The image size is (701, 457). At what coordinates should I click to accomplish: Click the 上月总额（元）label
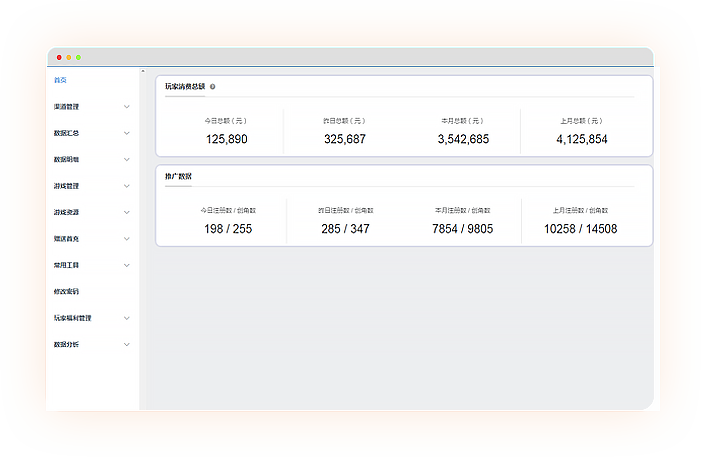click(x=582, y=121)
